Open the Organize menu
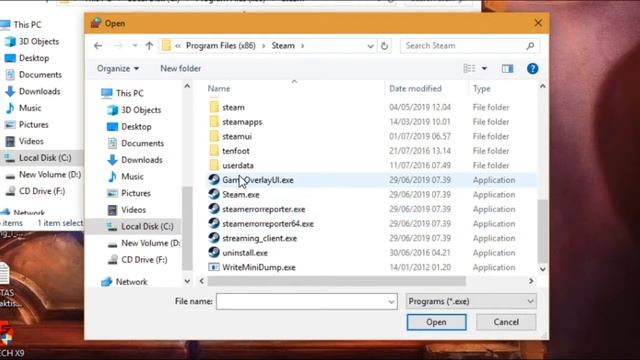640x360 pixels. (118, 69)
